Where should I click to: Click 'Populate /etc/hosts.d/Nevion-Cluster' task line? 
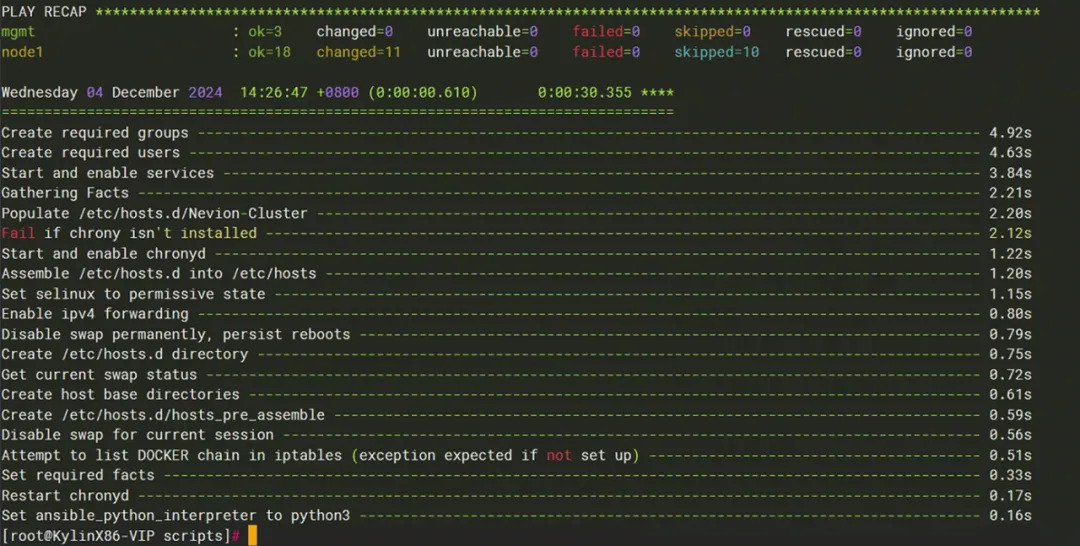[x=516, y=213]
